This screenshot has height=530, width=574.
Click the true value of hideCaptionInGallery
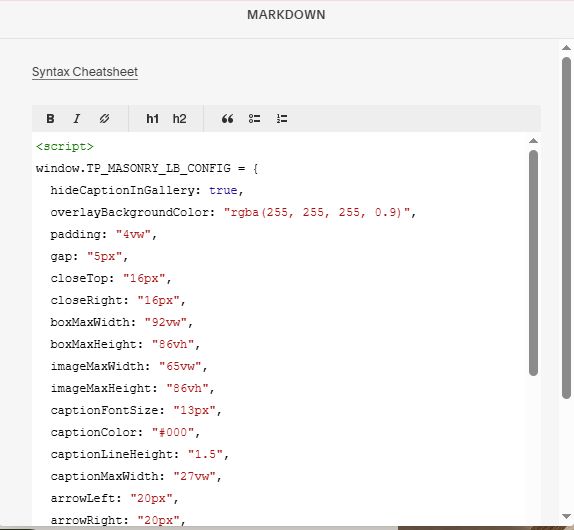point(223,190)
